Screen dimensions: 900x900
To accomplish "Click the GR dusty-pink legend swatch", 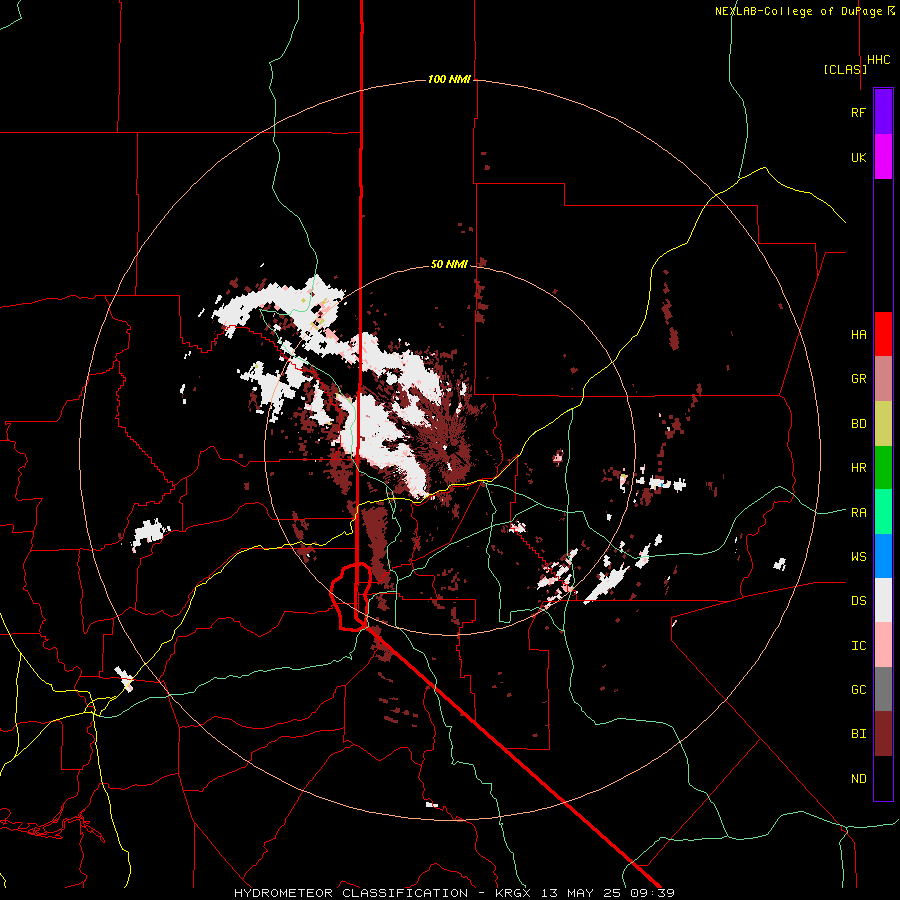I will [883, 378].
